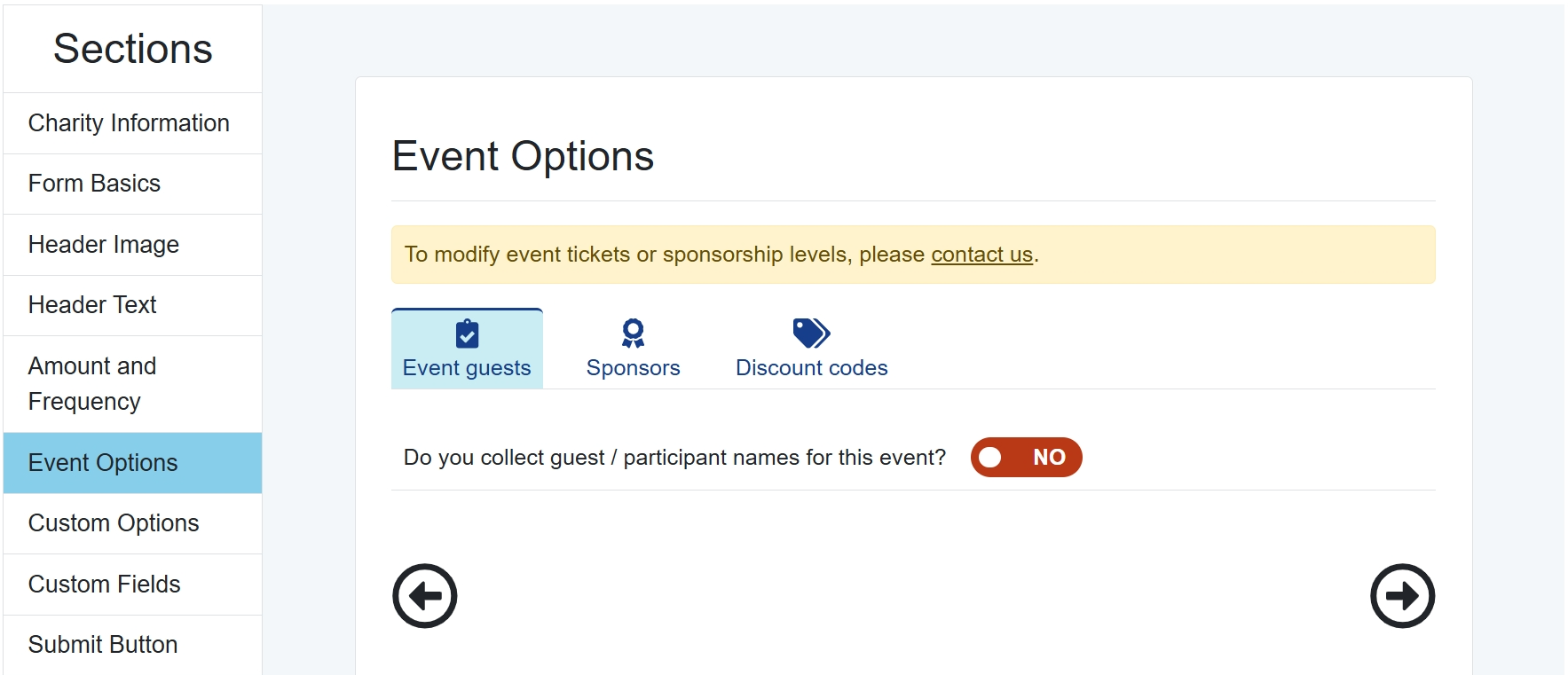Switch to the Discount codes tab

[811, 367]
